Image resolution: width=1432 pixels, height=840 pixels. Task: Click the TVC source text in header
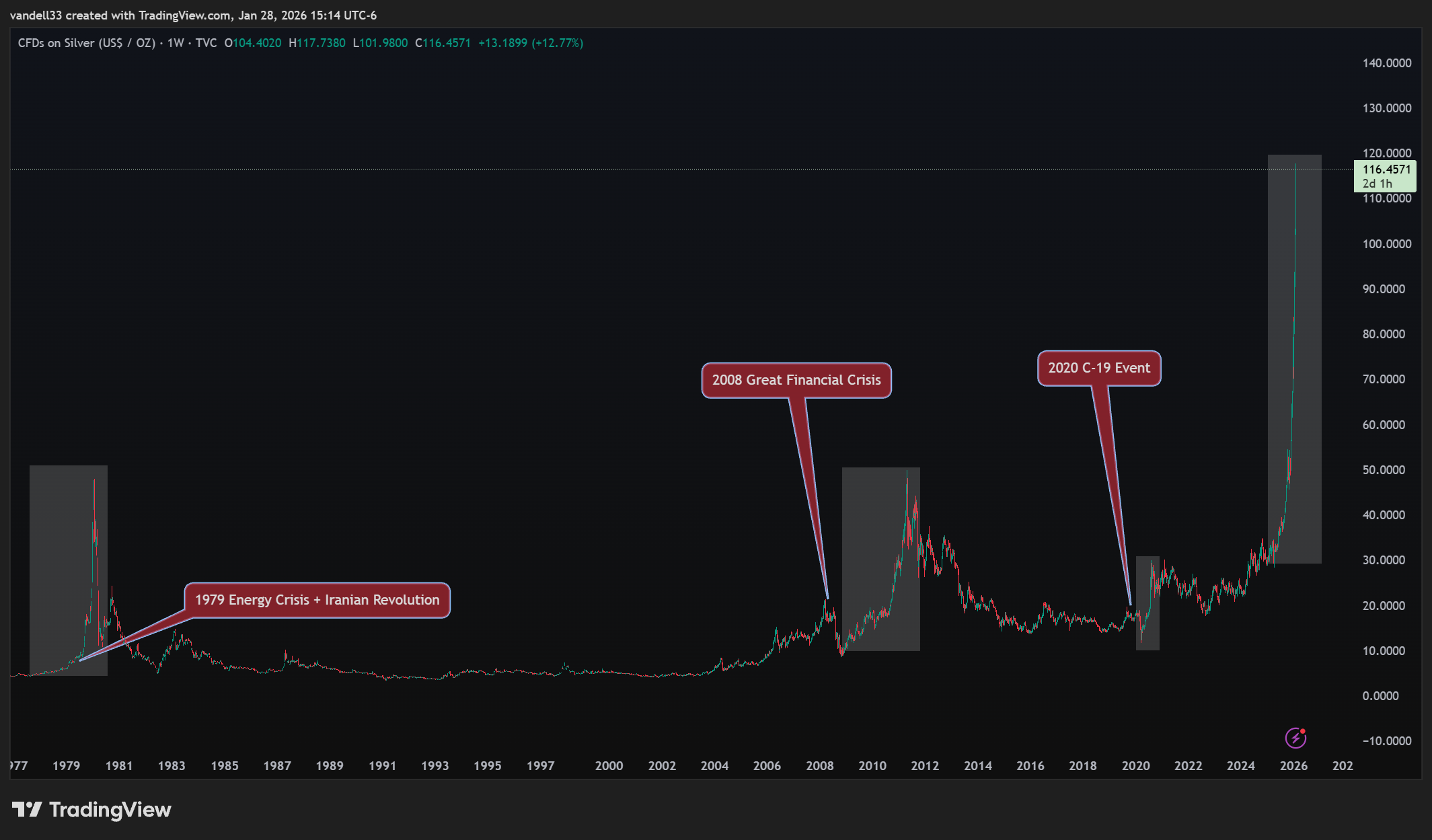click(206, 43)
